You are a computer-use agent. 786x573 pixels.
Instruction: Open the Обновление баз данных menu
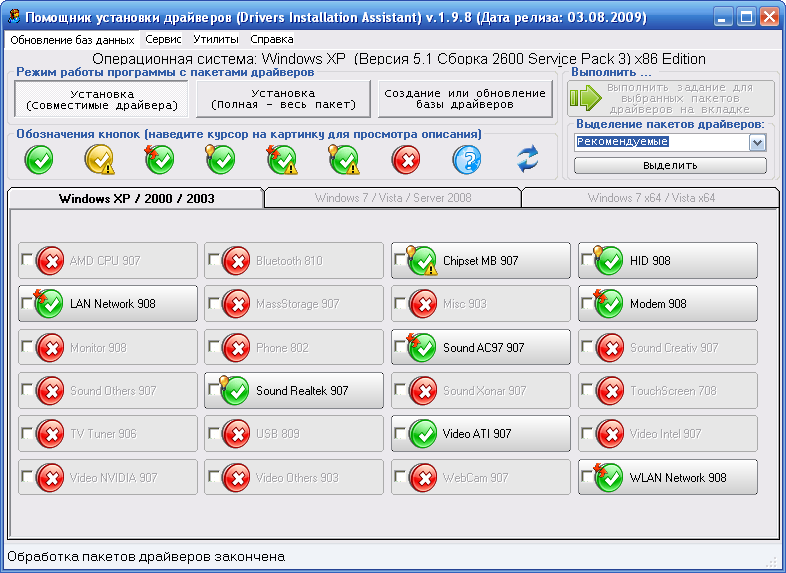72,40
